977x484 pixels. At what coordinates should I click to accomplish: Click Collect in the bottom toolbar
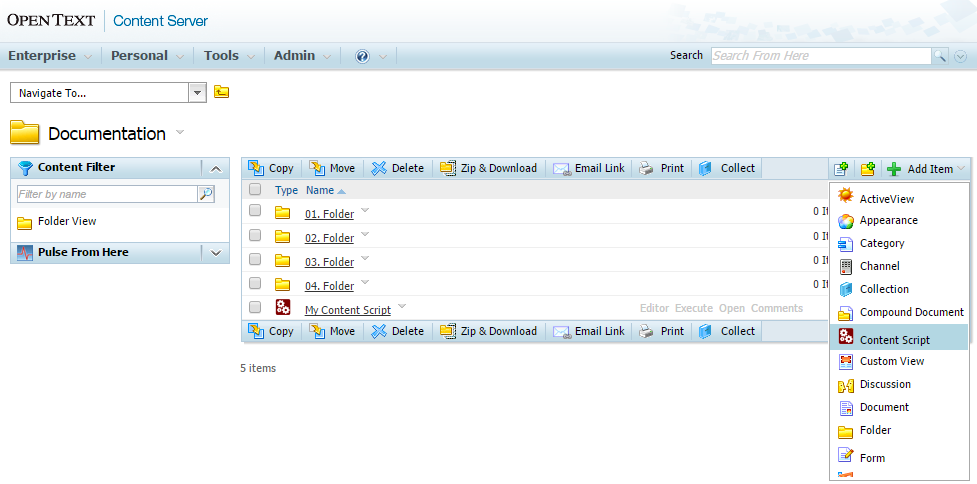tap(727, 331)
